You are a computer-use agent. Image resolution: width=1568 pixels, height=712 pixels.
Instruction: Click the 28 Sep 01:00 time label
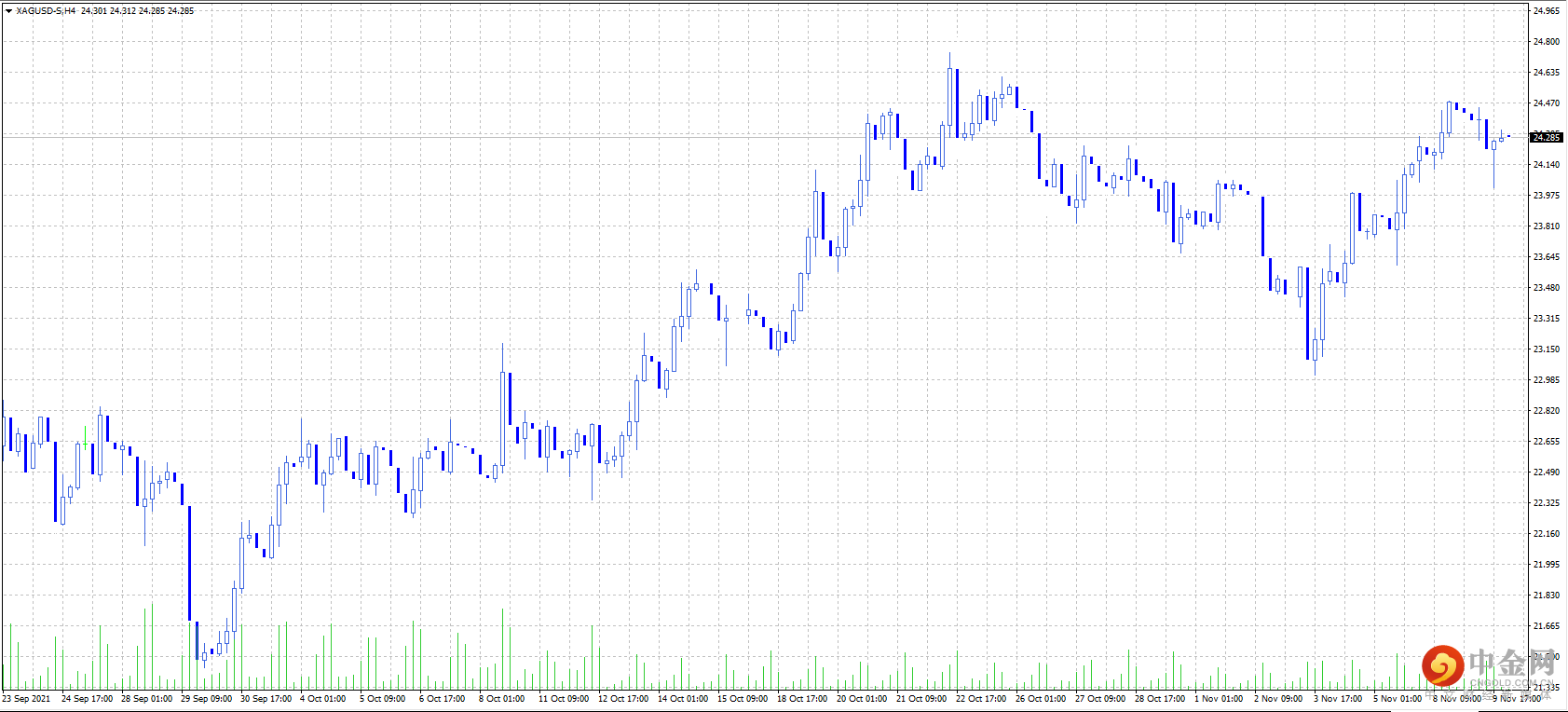[146, 699]
